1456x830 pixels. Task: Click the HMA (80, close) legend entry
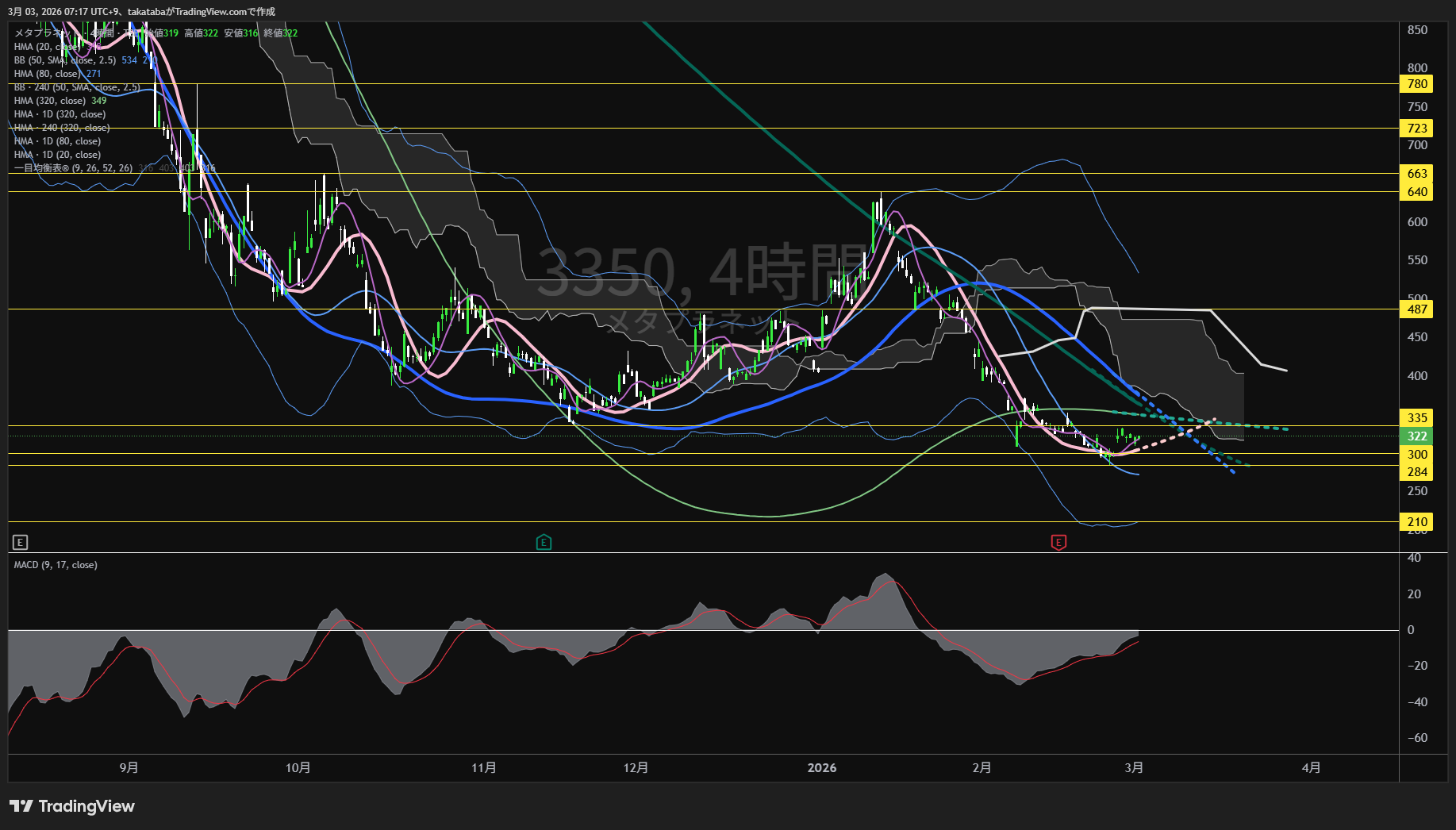pyautogui.click(x=46, y=74)
